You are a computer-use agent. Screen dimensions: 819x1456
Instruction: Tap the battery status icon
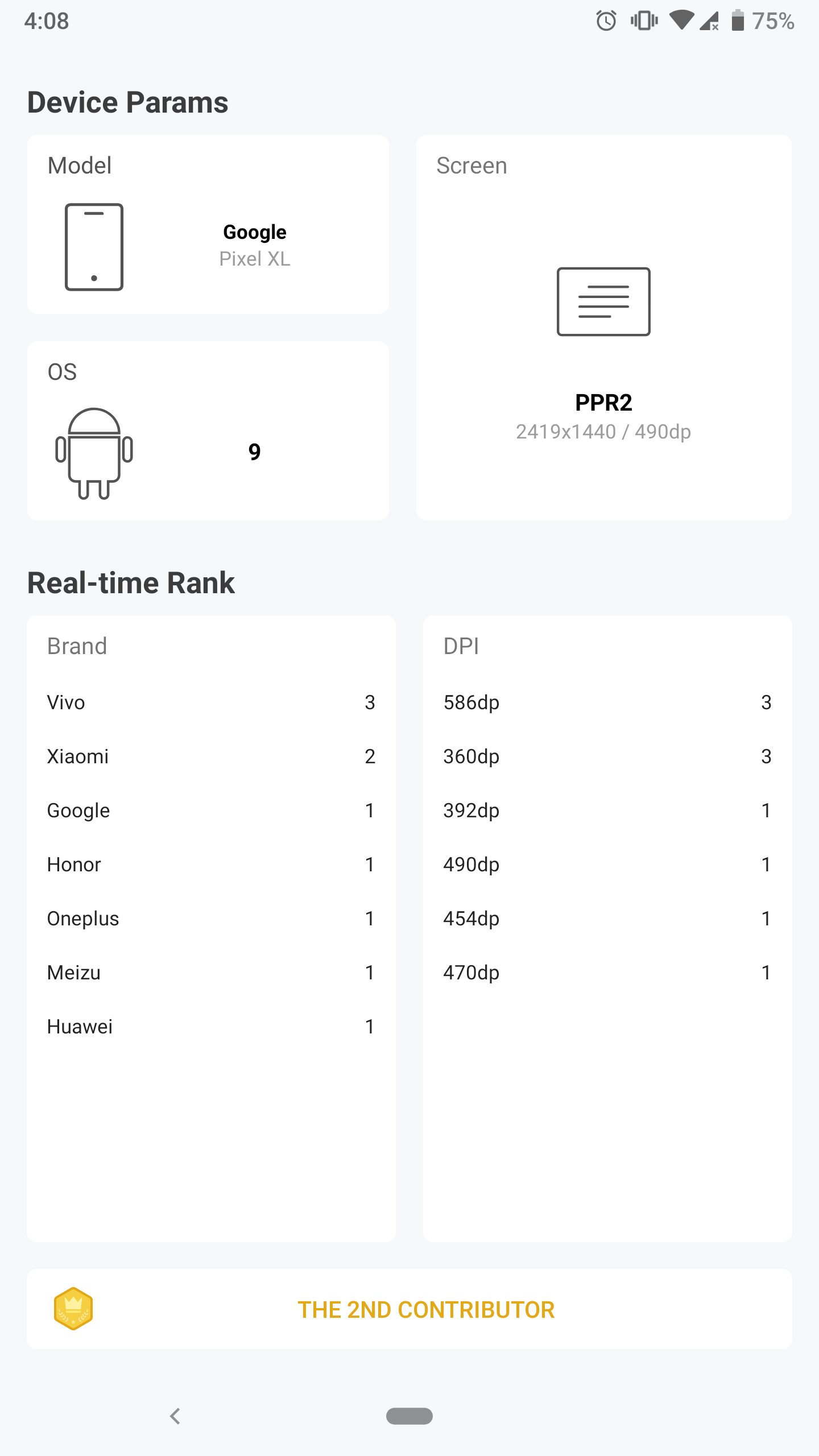point(738,21)
